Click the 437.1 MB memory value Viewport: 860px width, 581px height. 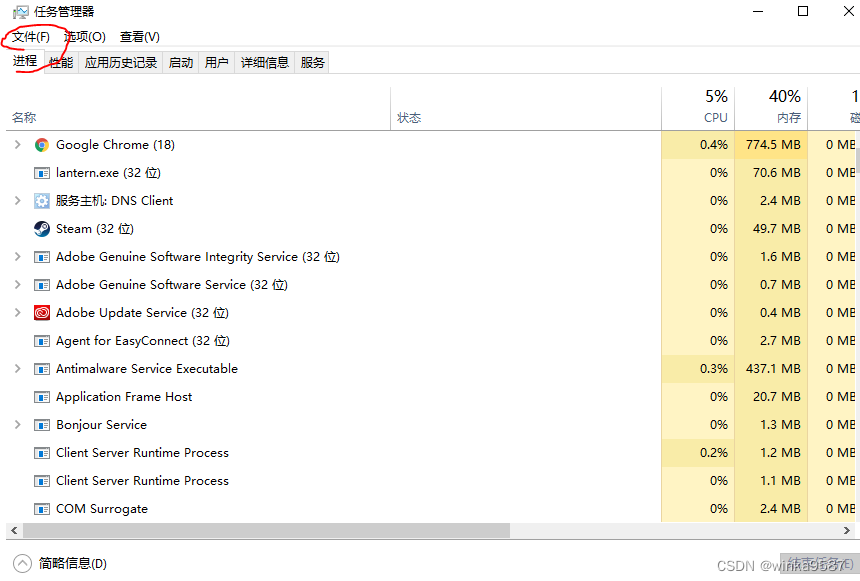click(773, 369)
